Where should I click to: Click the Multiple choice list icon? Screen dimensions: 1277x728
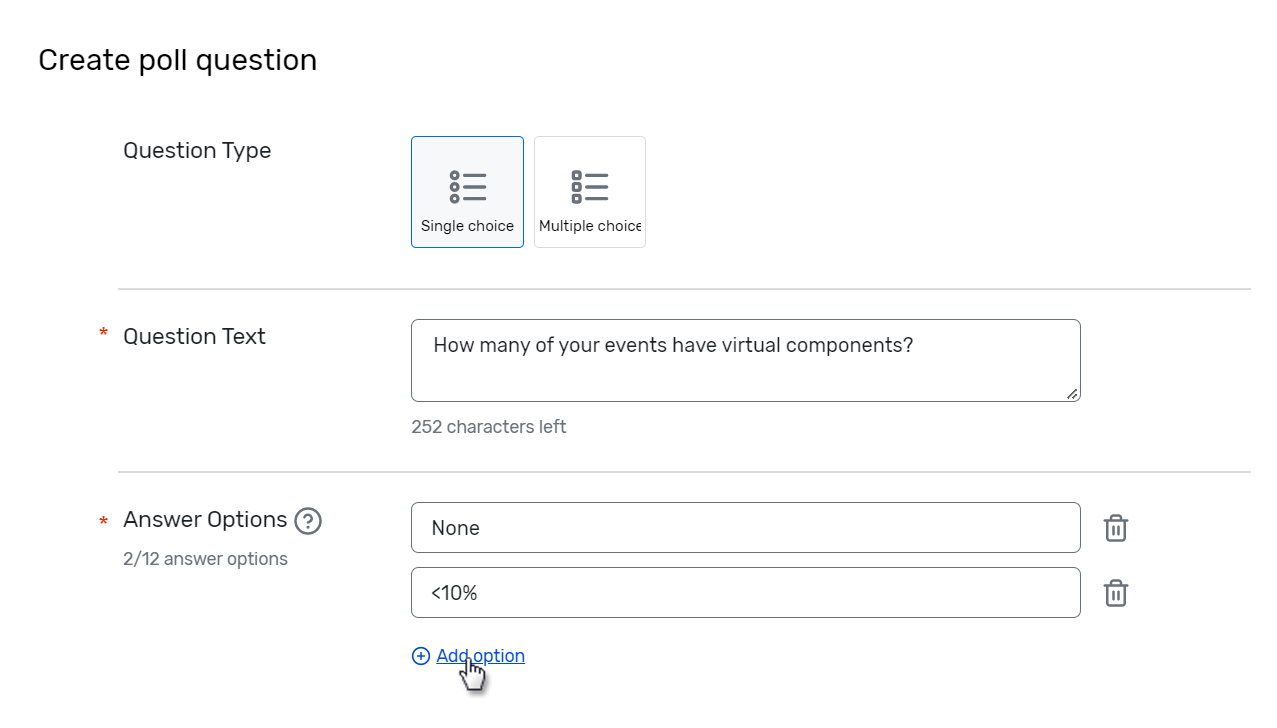click(589, 185)
